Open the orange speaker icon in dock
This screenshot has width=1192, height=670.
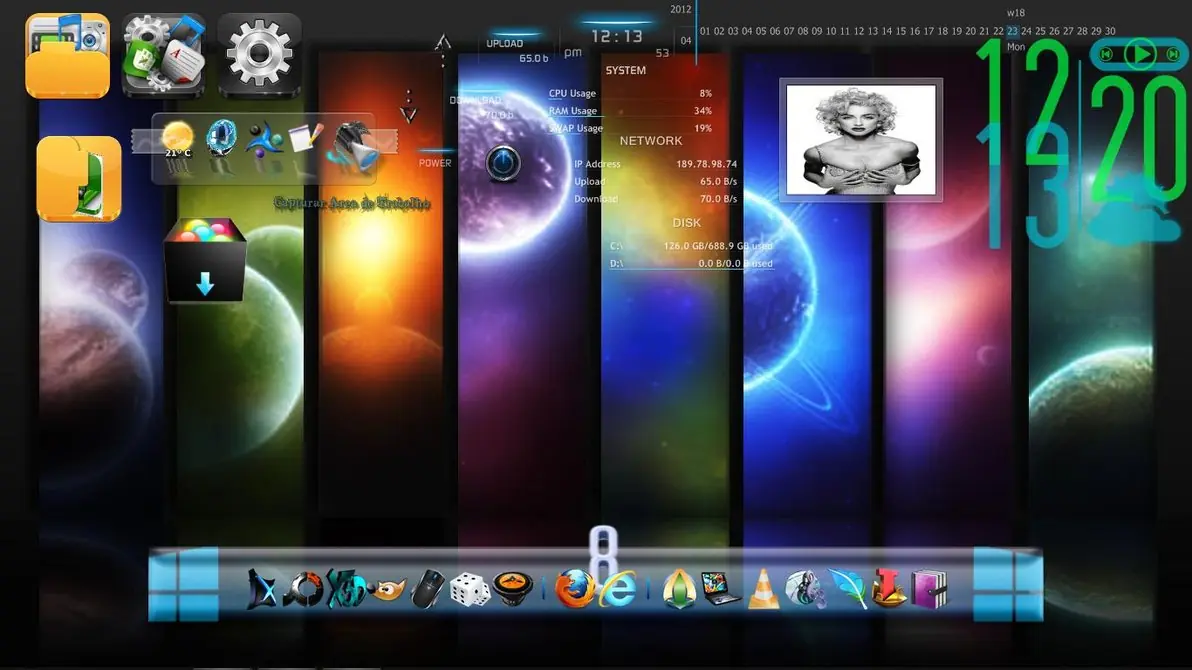[512, 589]
